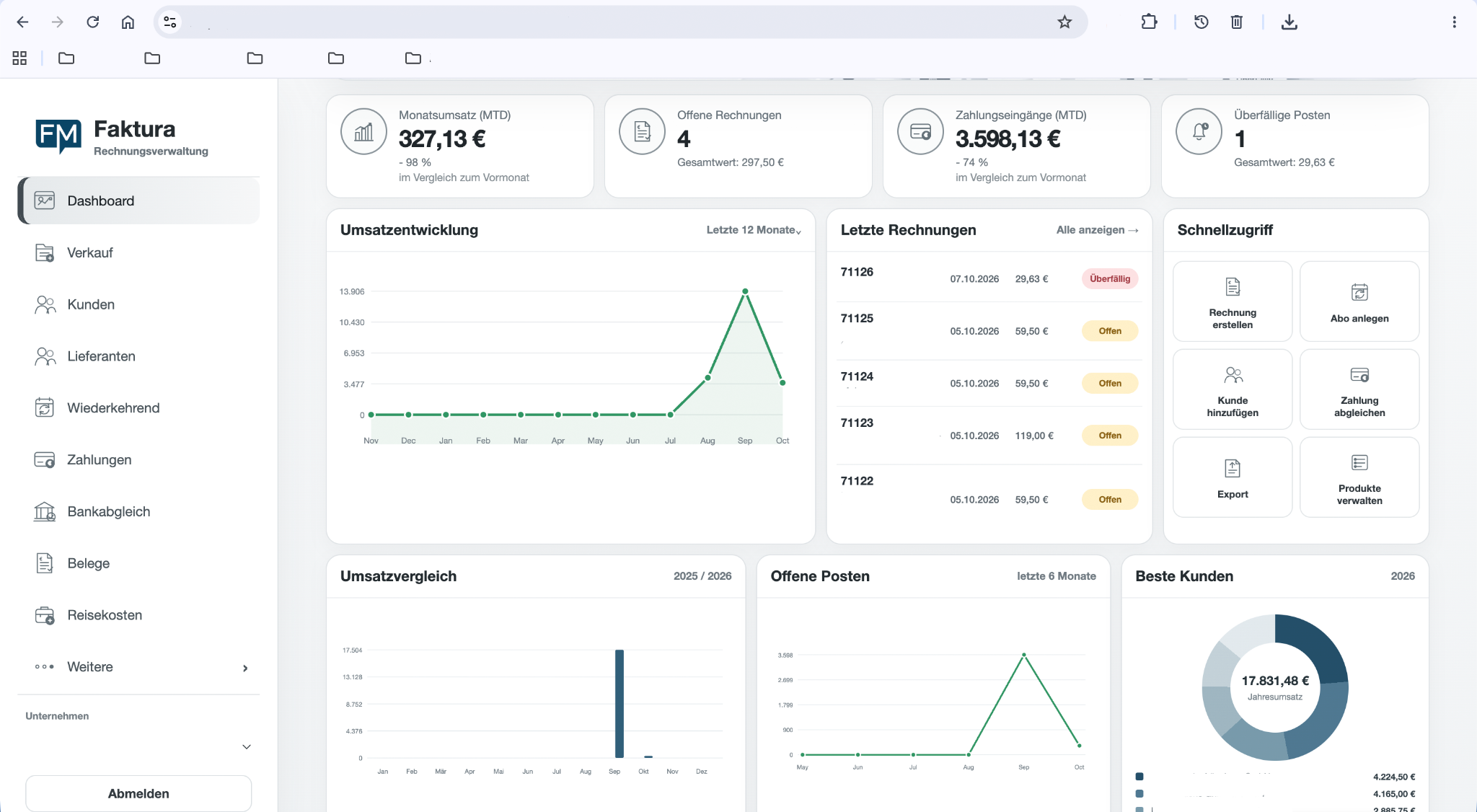Click Rechnung erstellen quick access tile

1233,301
